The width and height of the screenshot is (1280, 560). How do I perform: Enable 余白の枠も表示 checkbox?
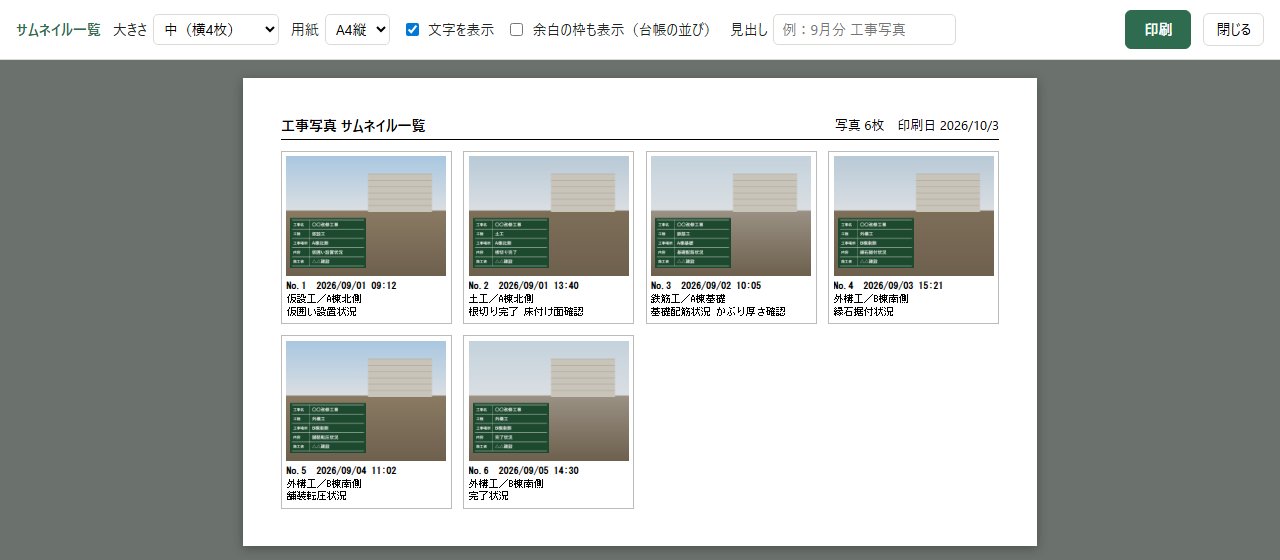(x=517, y=30)
